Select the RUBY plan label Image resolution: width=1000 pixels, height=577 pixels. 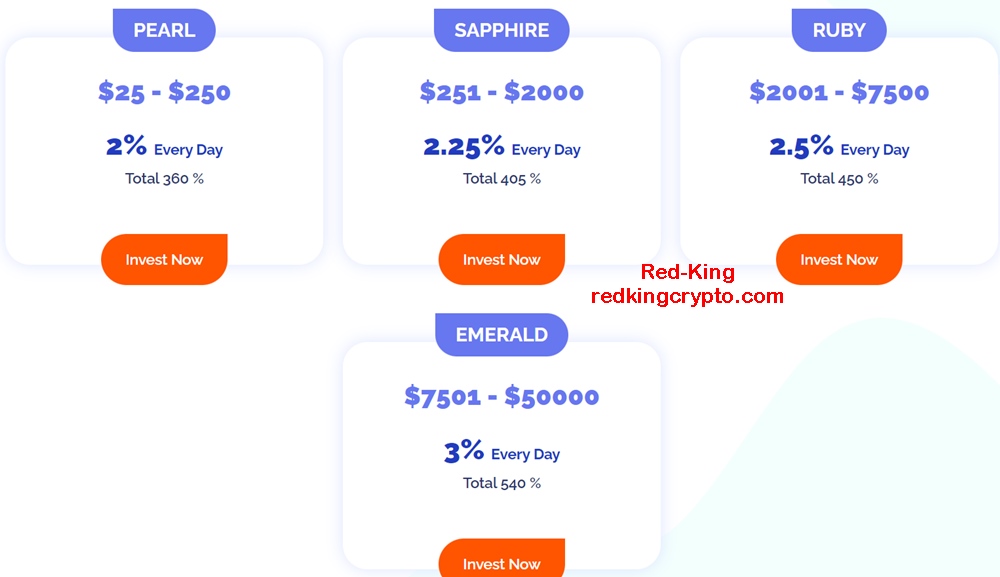(839, 30)
